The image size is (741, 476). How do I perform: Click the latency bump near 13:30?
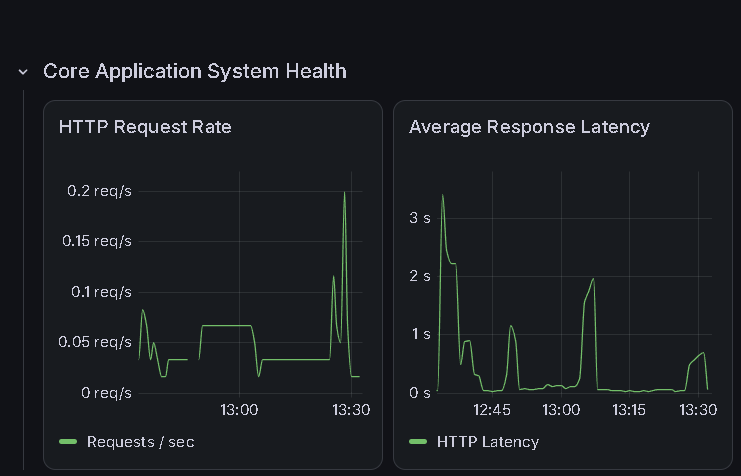click(698, 357)
